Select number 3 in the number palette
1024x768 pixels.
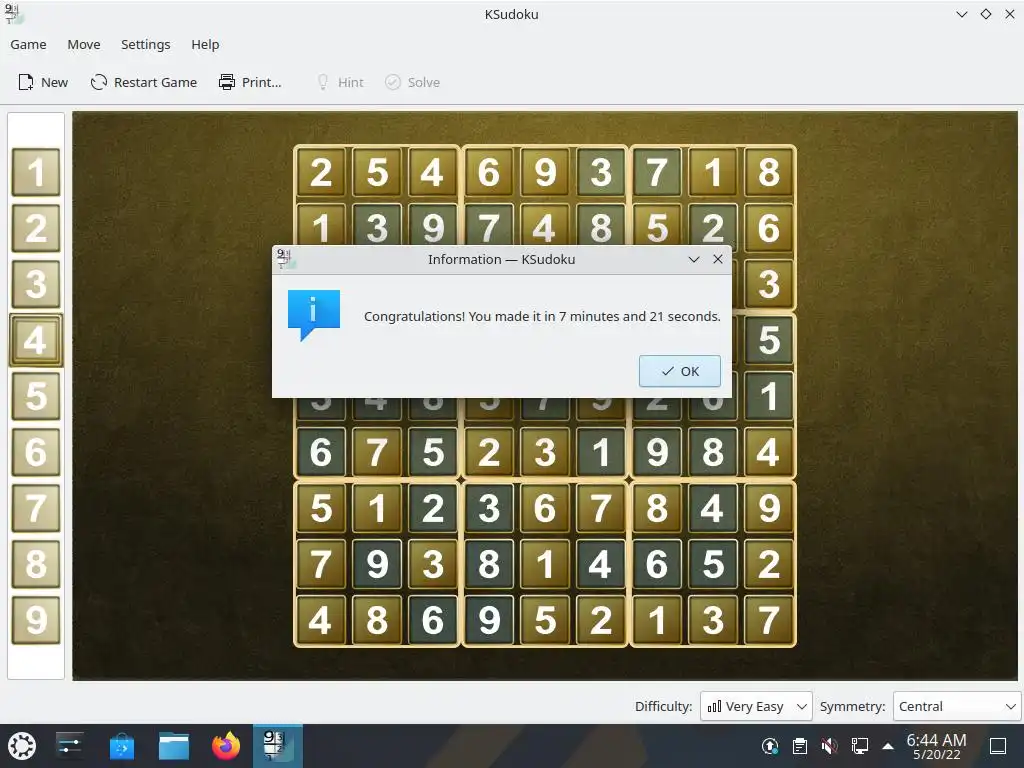[36, 284]
